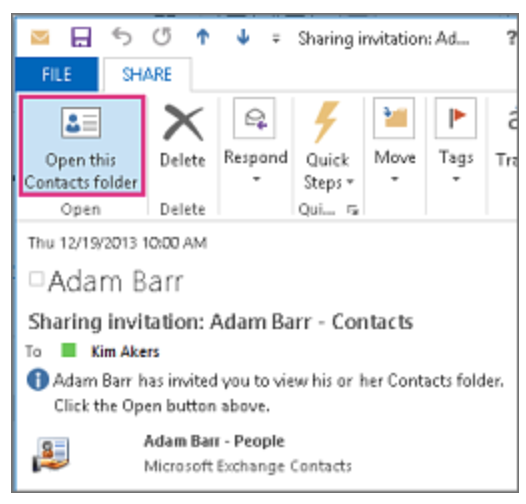Screen dimensions: 526x504
Task: Go to previous item with up arrow
Action: tap(203, 37)
